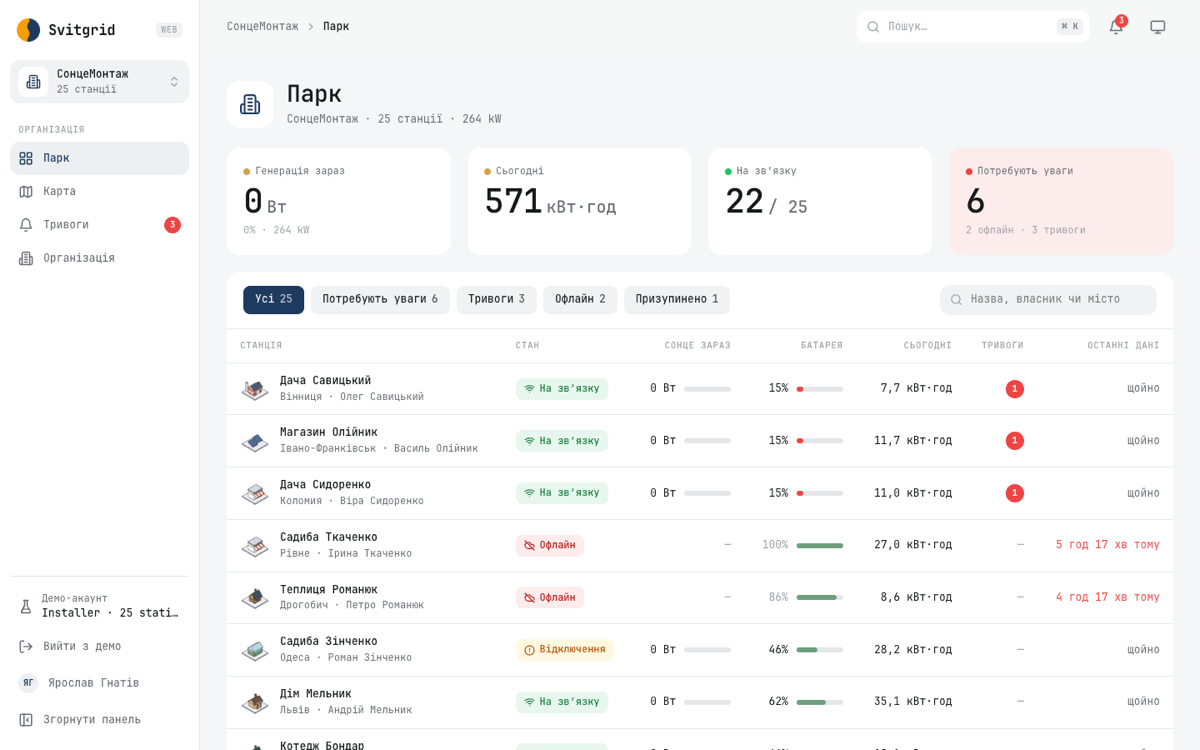This screenshot has width=1200, height=750.
Task: Click the Магазин Олійник station icon
Action: coord(255,441)
